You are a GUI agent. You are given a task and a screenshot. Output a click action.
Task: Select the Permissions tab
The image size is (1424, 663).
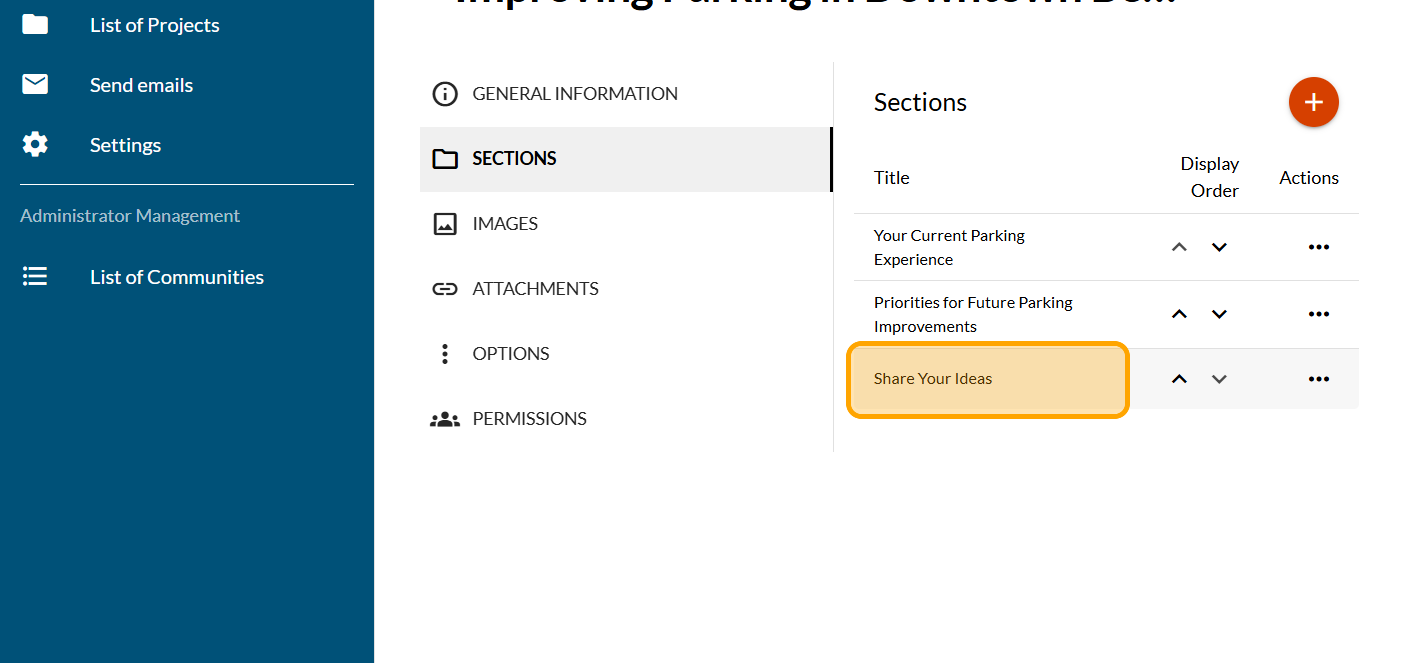tap(529, 419)
